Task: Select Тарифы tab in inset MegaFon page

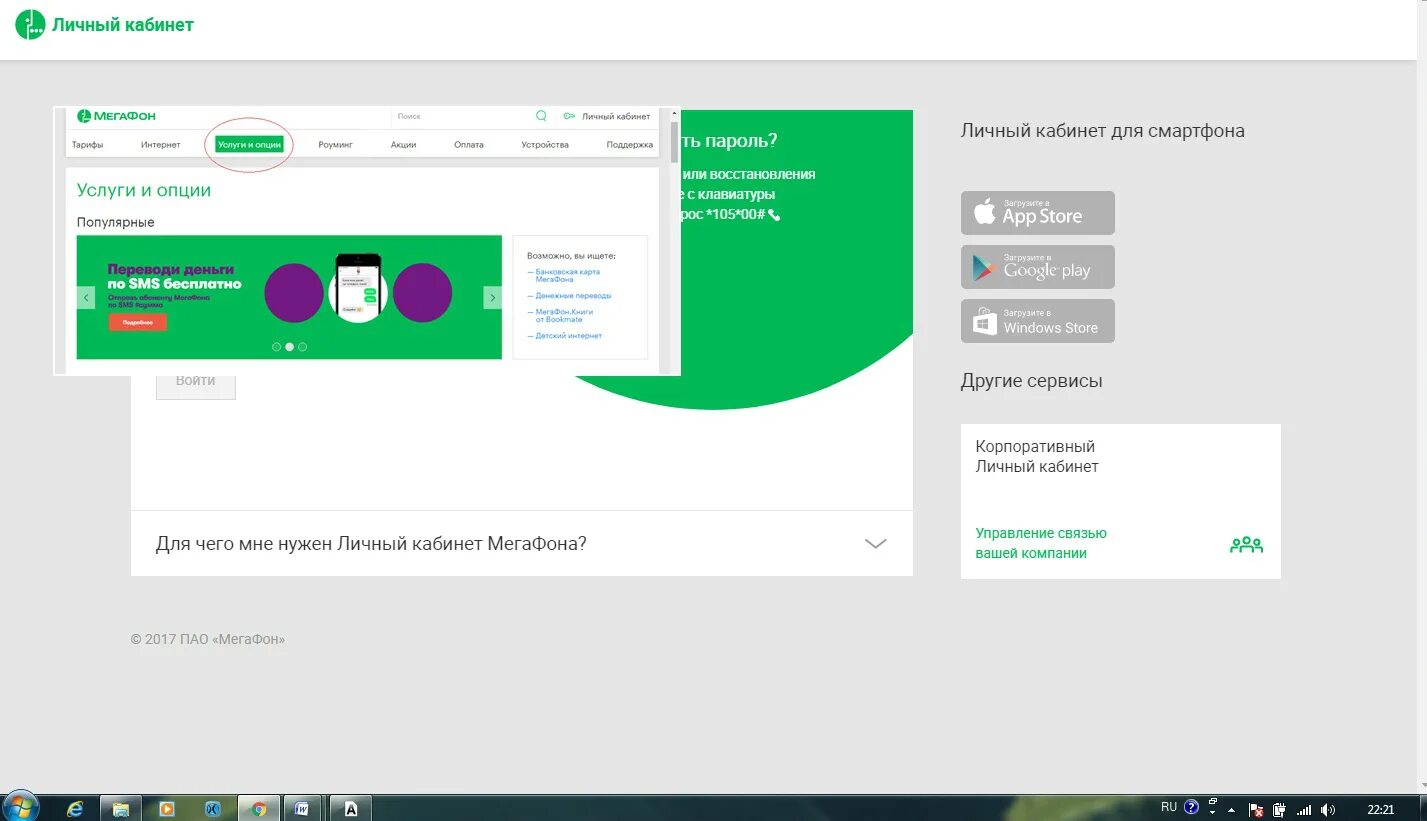Action: [88, 145]
